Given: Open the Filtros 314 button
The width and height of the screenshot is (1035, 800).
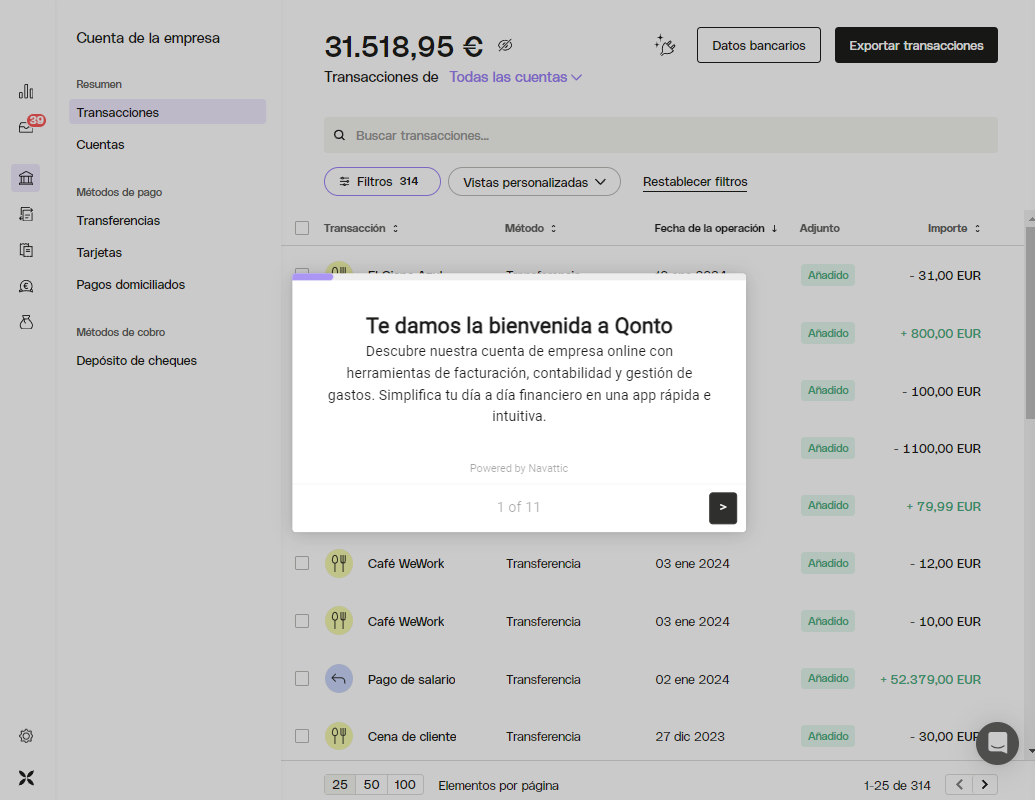Looking at the screenshot, I should 382,182.
